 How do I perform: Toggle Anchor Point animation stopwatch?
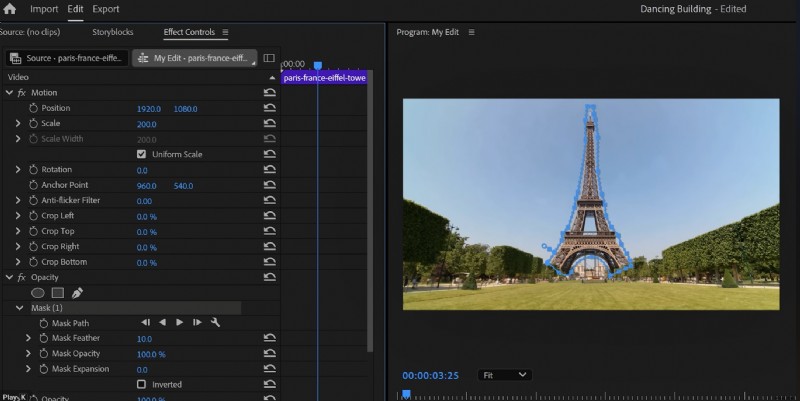coord(33,185)
